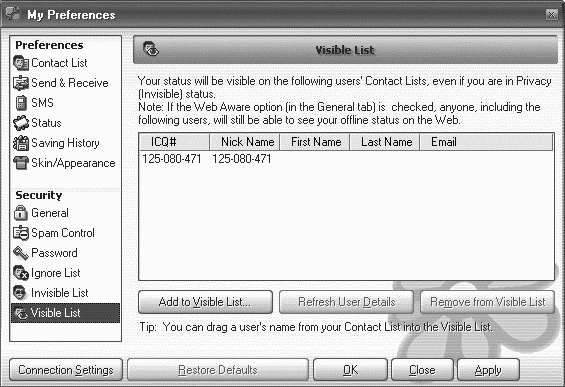Screen dimensions: 565x387
Task: Select the Status flower icon
Action: coord(21,123)
